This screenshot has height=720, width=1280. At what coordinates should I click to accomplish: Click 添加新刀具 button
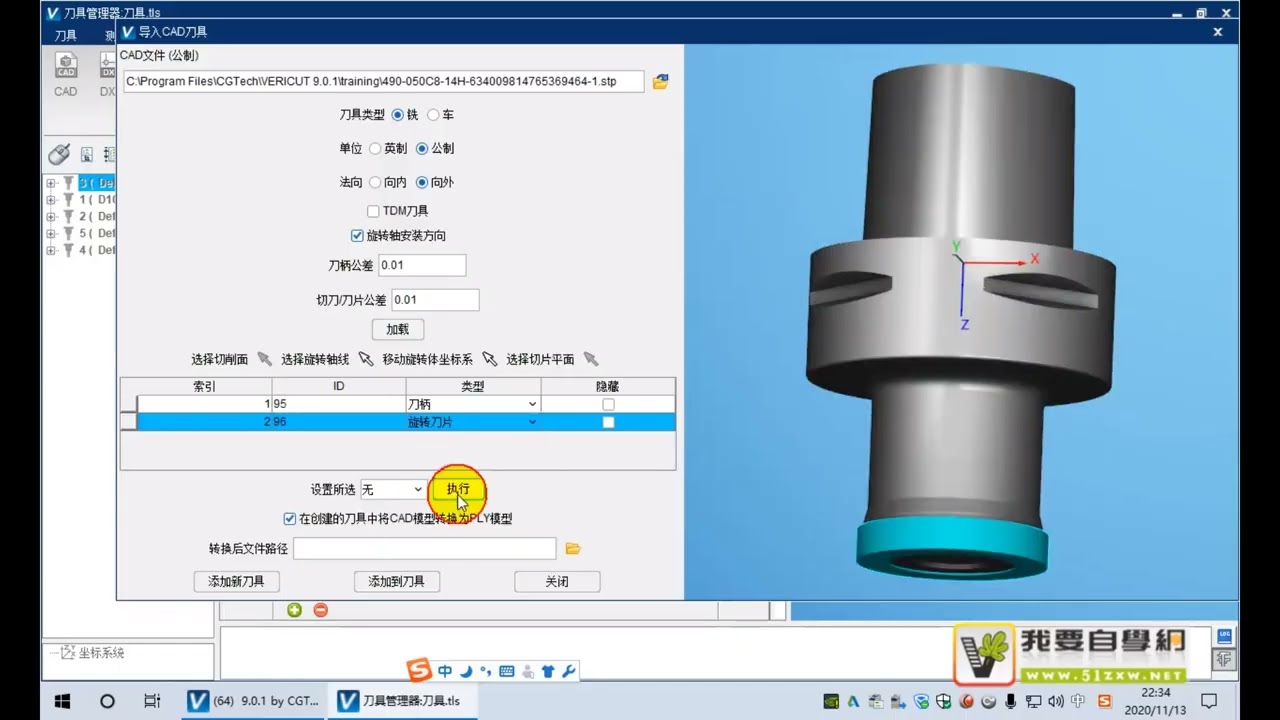pos(236,581)
